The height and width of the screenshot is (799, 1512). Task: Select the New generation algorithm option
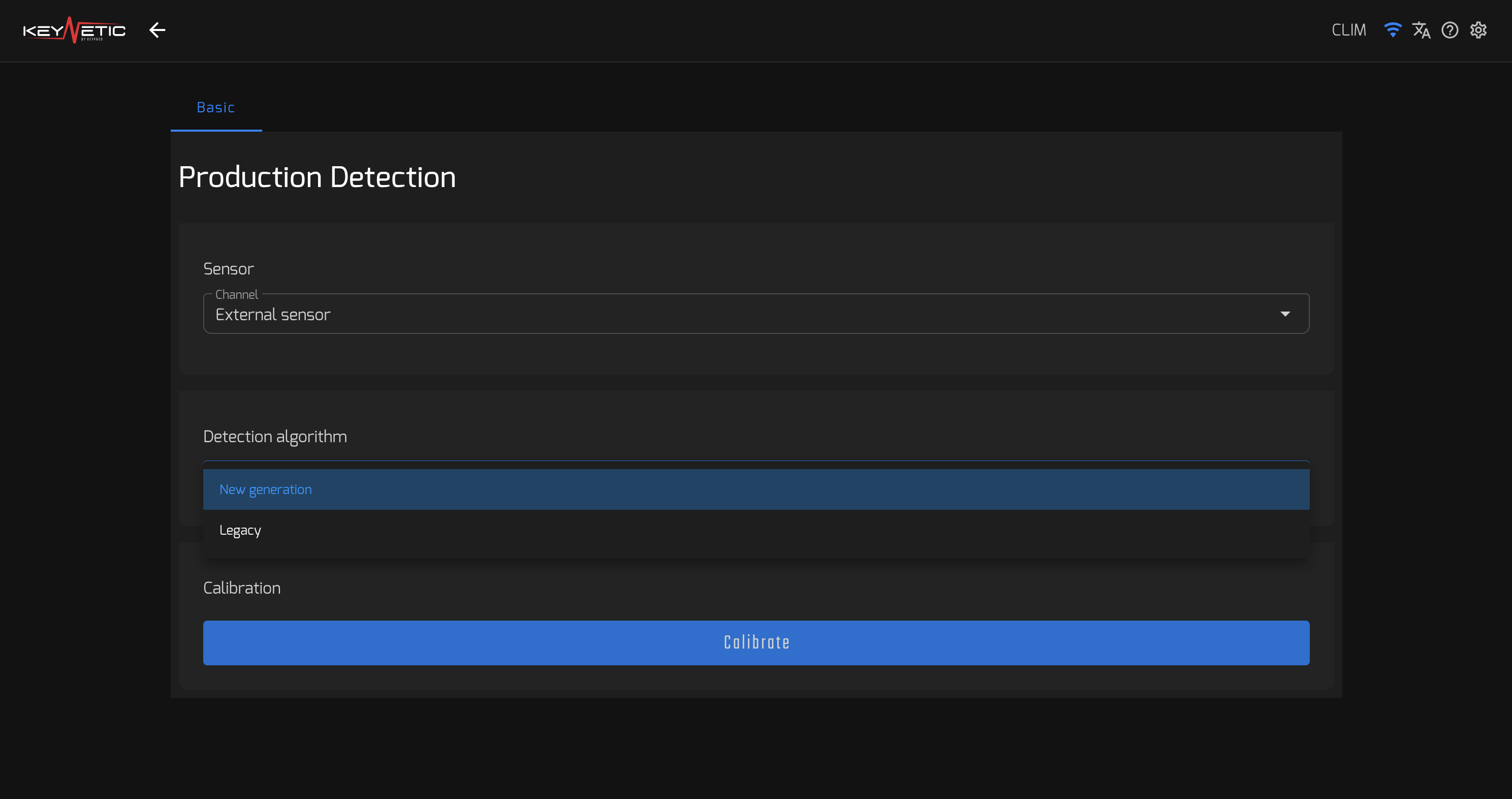[x=756, y=489]
